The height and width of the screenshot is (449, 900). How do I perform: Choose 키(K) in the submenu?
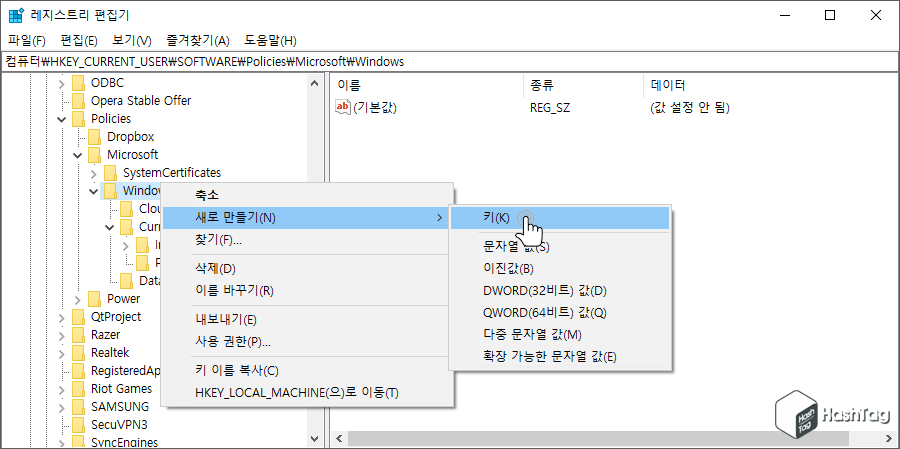(560, 218)
